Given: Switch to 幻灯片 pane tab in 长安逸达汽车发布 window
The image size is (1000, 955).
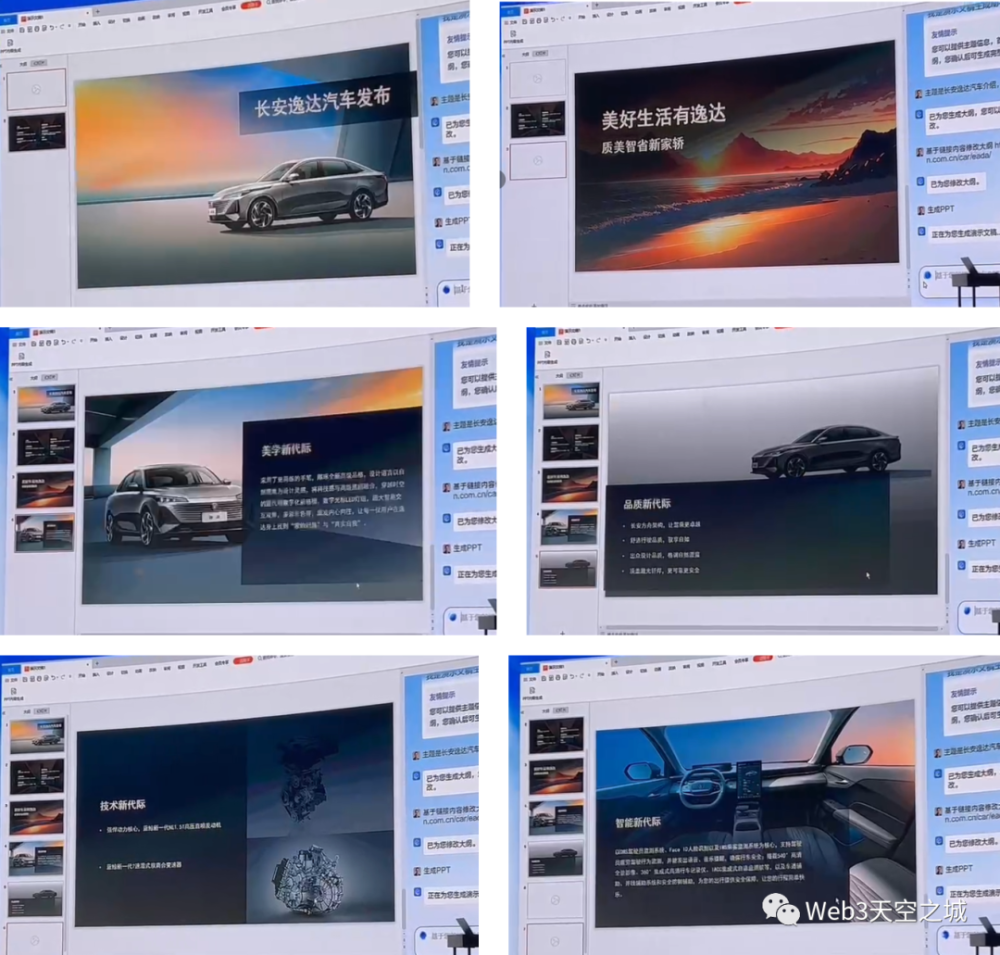Looking at the screenshot, I should 39,63.
